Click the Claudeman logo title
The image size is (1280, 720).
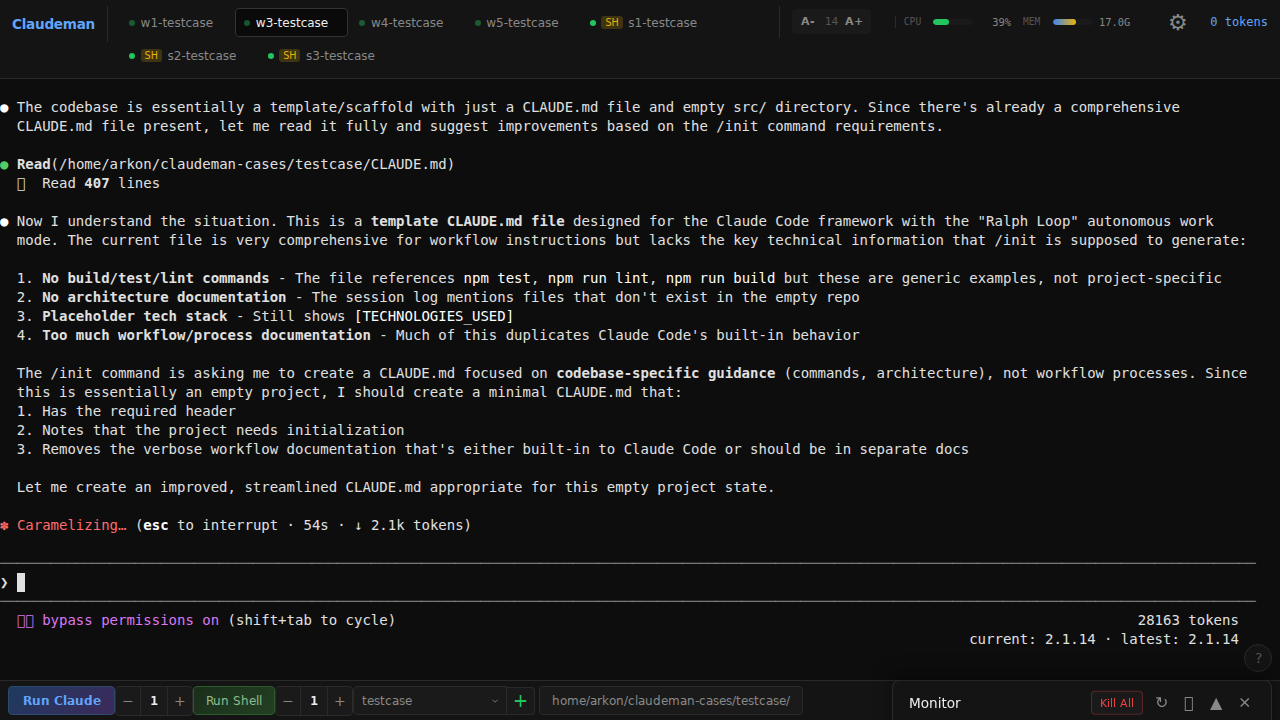click(x=53, y=23)
